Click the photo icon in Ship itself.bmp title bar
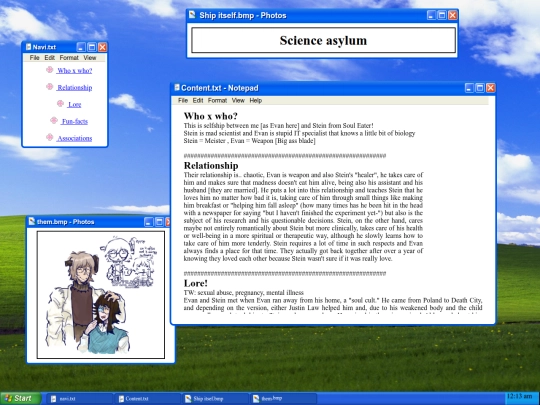 [193, 15]
